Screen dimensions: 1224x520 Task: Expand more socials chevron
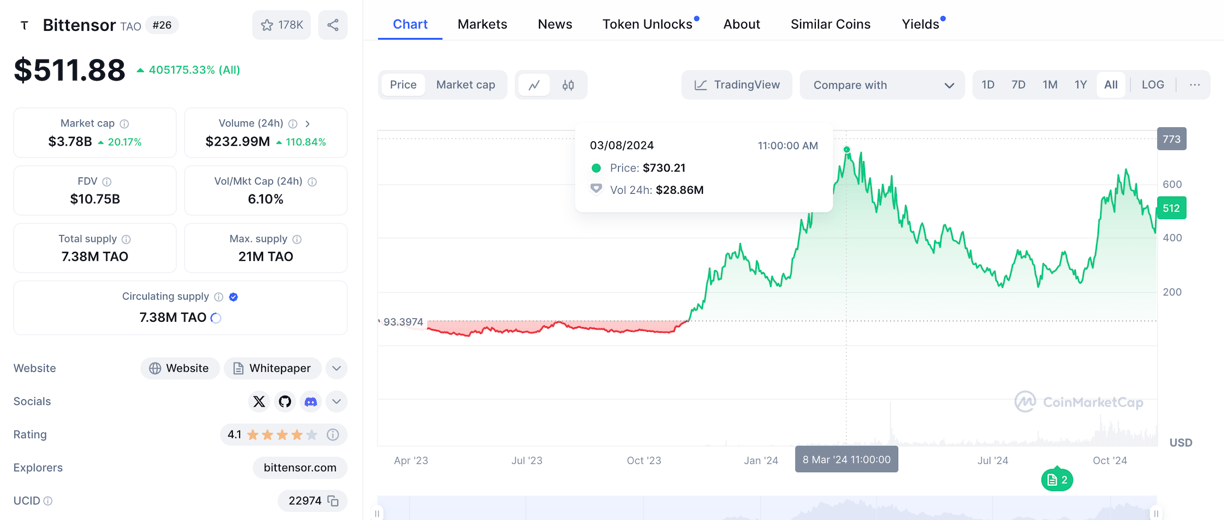click(x=337, y=402)
